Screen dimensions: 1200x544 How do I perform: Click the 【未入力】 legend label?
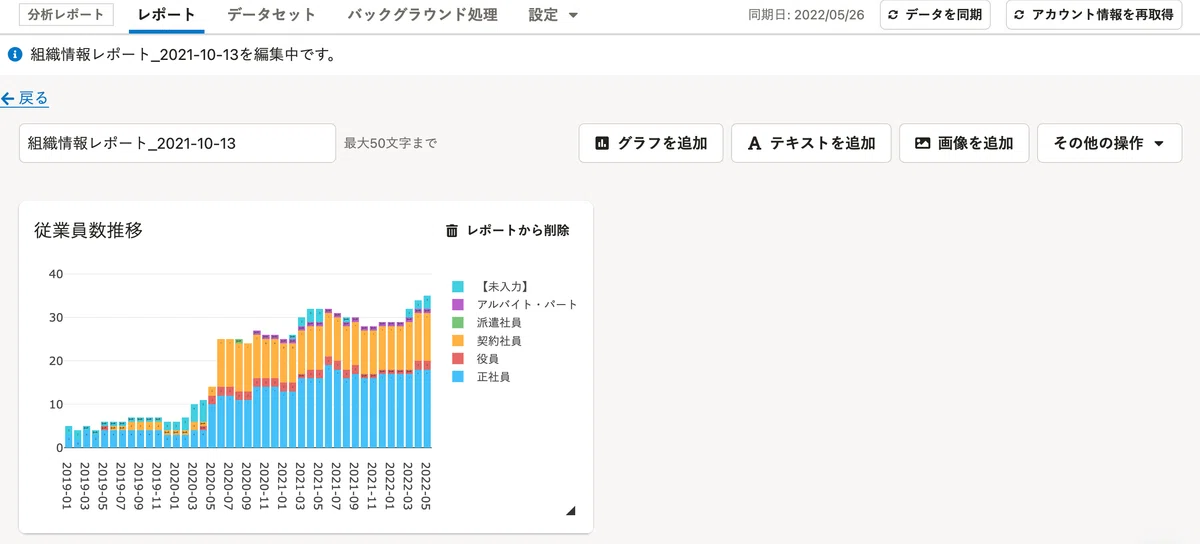tap(503, 286)
